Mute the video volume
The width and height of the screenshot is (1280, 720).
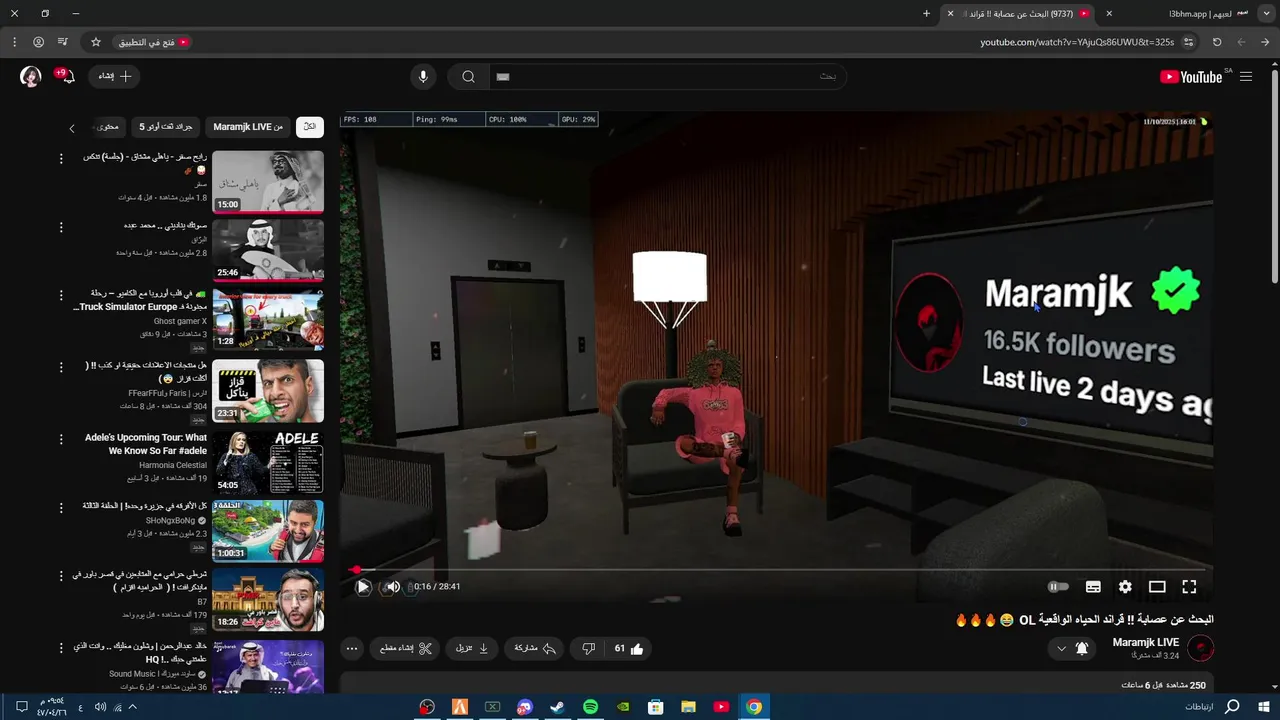[392, 587]
